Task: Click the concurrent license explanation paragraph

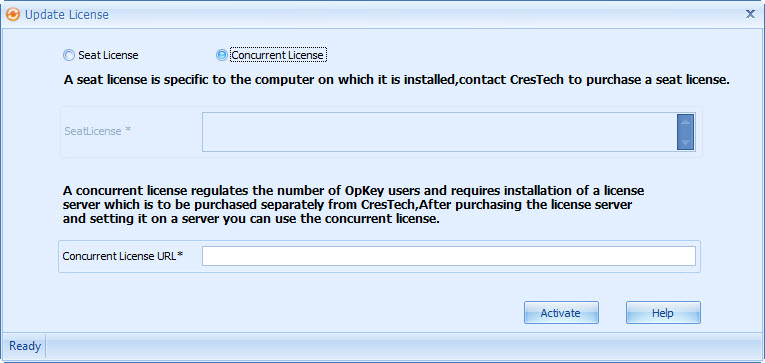Action: tap(354, 204)
